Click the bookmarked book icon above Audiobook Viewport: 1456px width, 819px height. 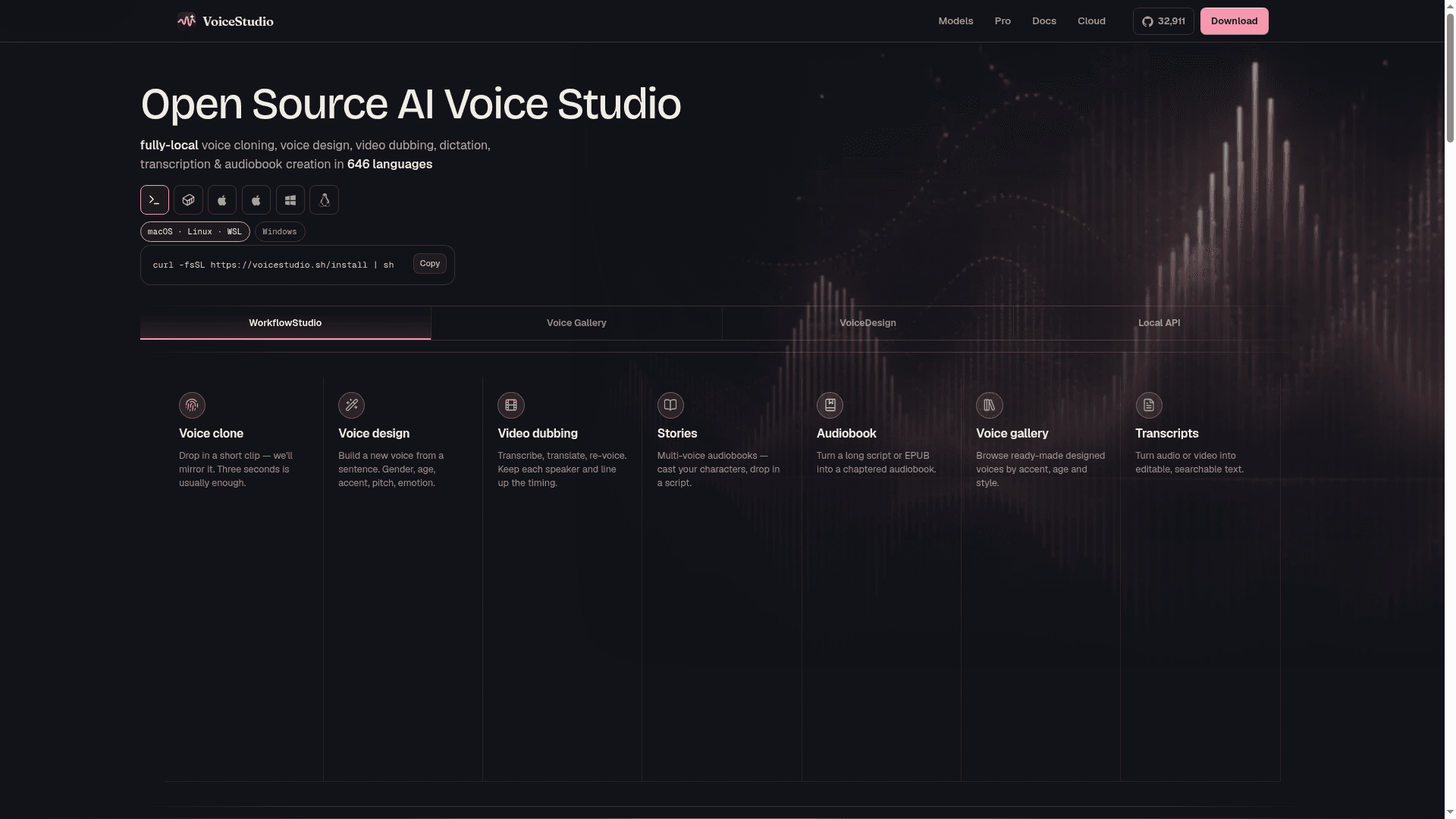(x=830, y=405)
